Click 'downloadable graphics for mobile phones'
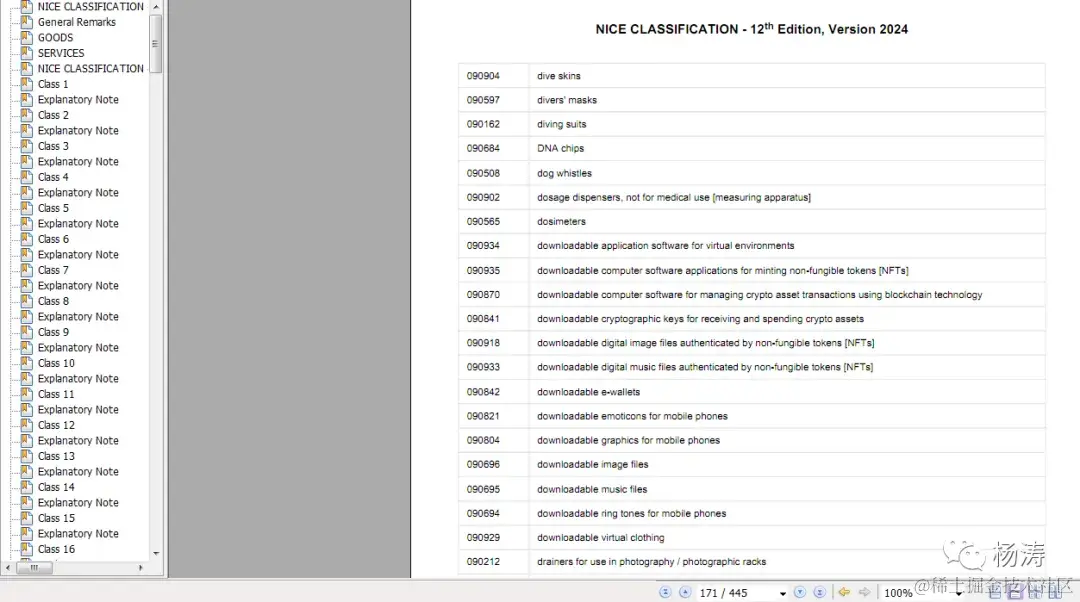The image size is (1080, 602). pos(628,439)
